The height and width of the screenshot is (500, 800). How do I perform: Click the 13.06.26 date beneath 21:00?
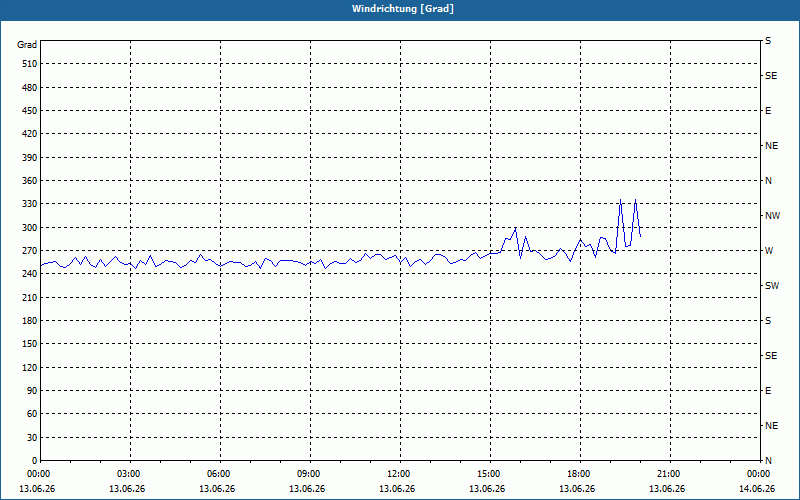point(667,489)
